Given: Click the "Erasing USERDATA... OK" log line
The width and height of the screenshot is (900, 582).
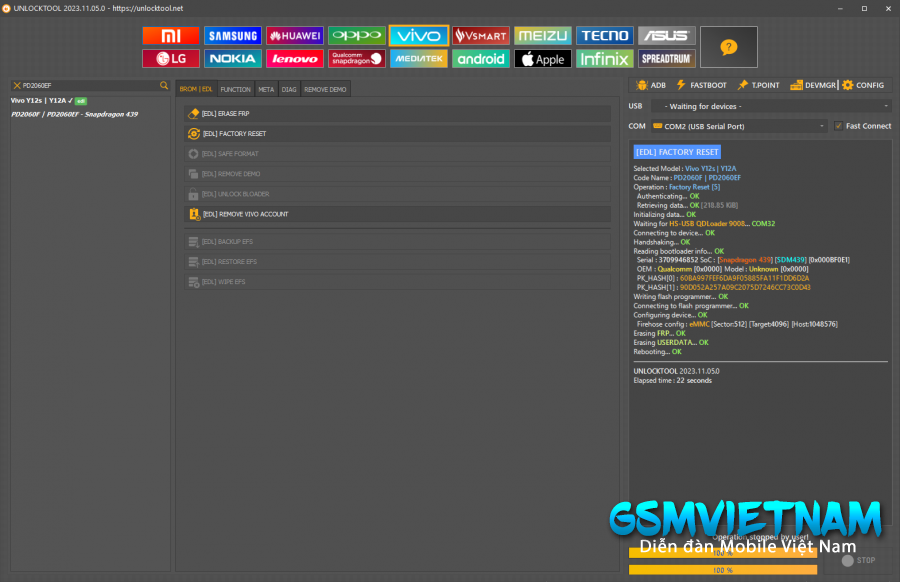Looking at the screenshot, I should [x=671, y=343].
